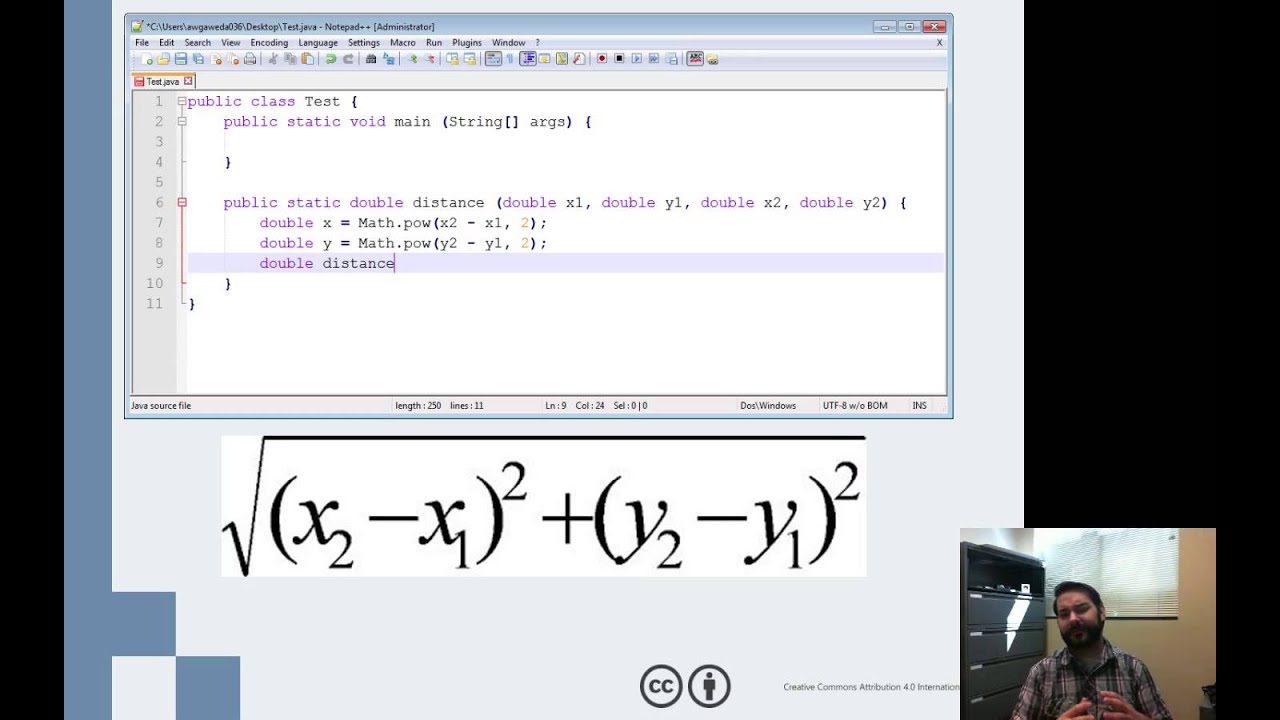The width and height of the screenshot is (1280, 720).
Task: Print the document using printer icon
Action: pyautogui.click(x=250, y=59)
